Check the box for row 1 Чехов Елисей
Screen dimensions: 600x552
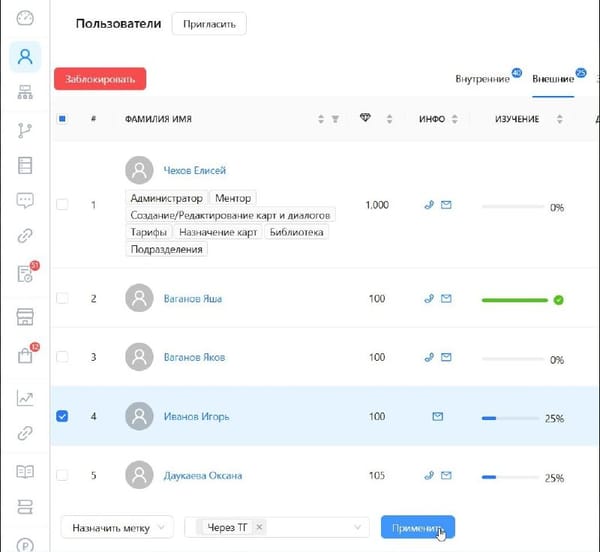click(62, 204)
